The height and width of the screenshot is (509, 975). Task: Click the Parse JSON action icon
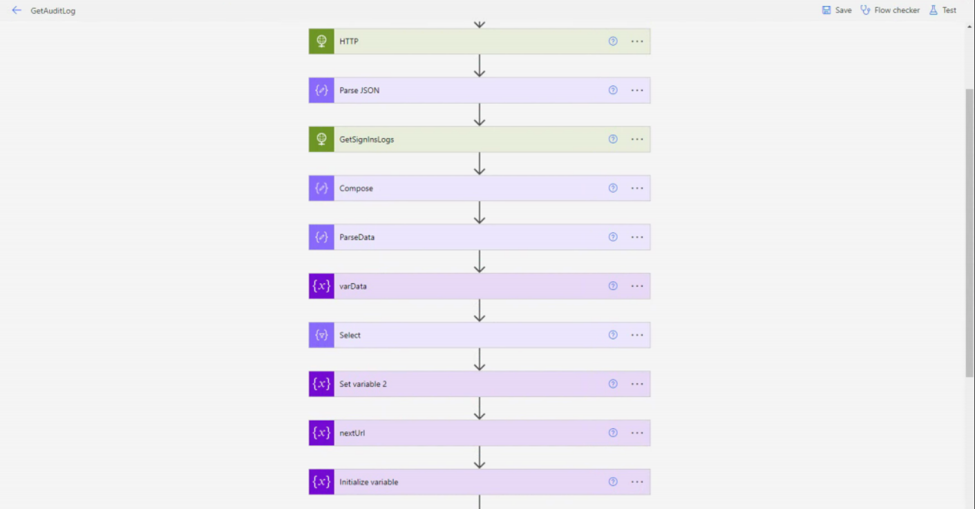coord(321,90)
